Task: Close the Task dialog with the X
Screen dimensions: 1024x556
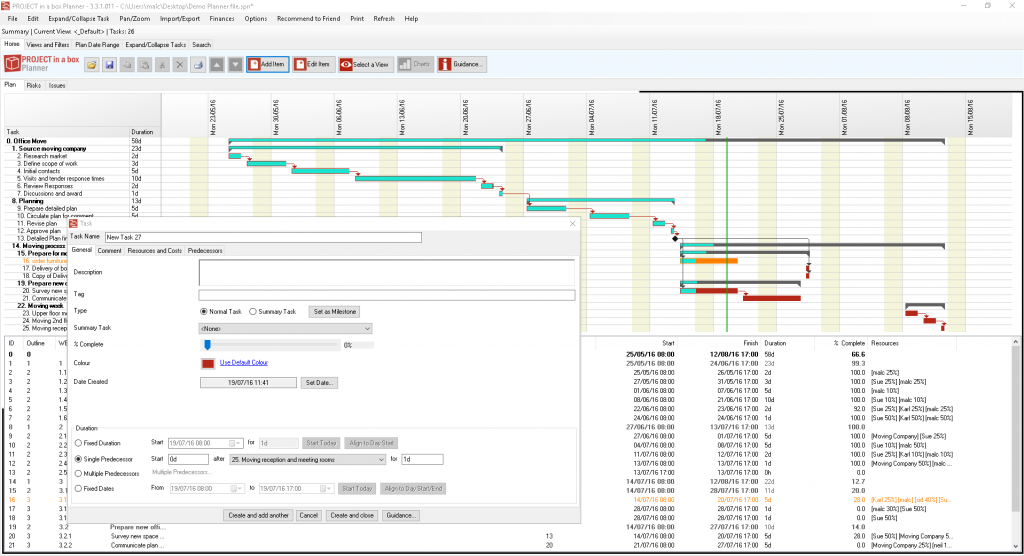Action: point(573,223)
